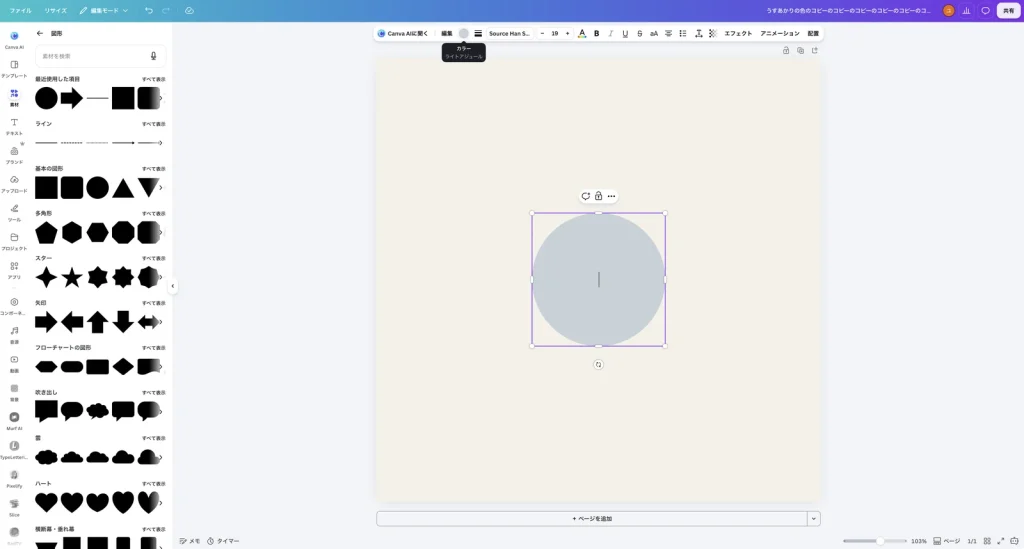1024x549 pixels.
Task: Undo the last action
Action: [x=149, y=10]
